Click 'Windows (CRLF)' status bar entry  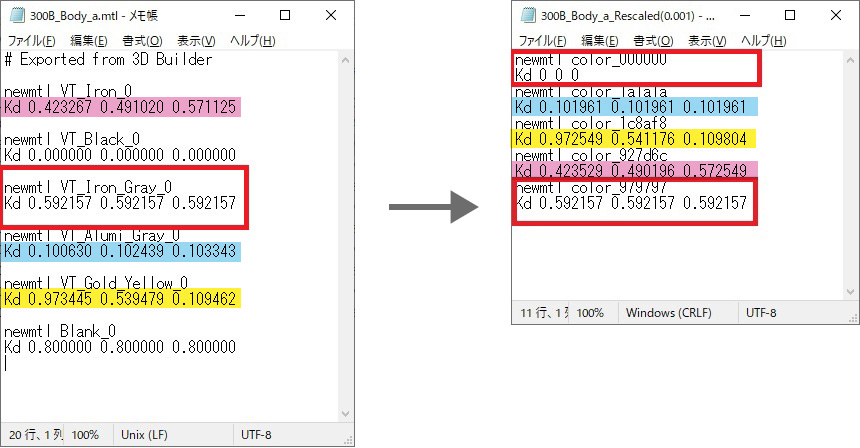point(669,313)
